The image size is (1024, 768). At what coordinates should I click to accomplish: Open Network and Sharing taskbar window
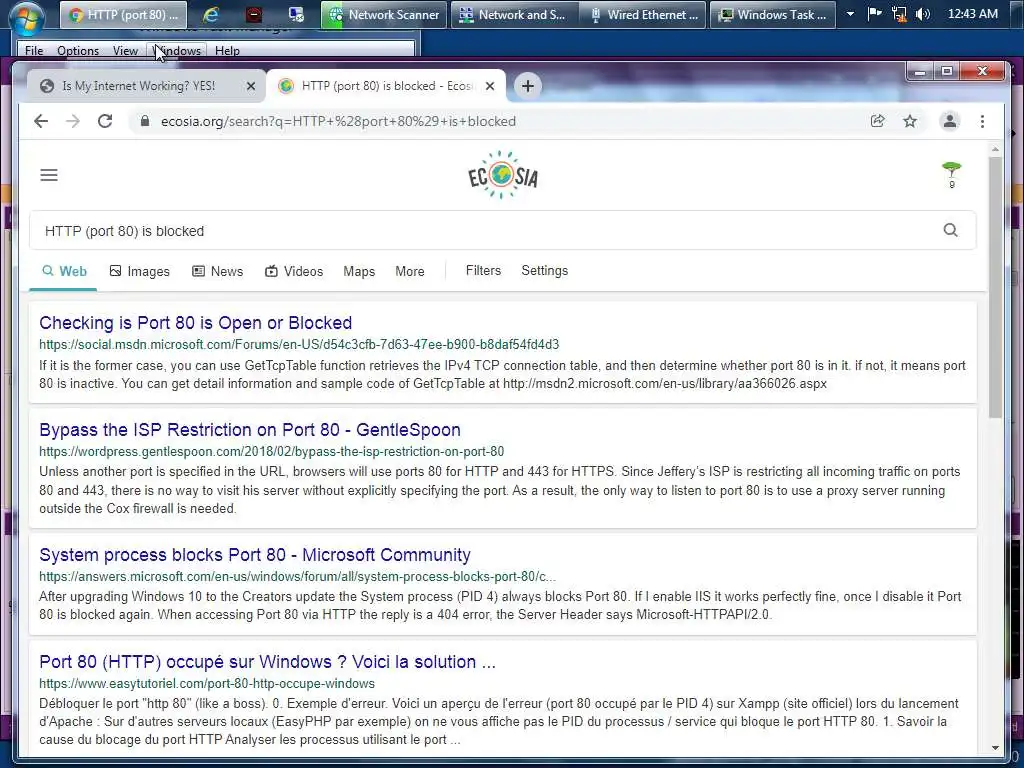coord(515,14)
